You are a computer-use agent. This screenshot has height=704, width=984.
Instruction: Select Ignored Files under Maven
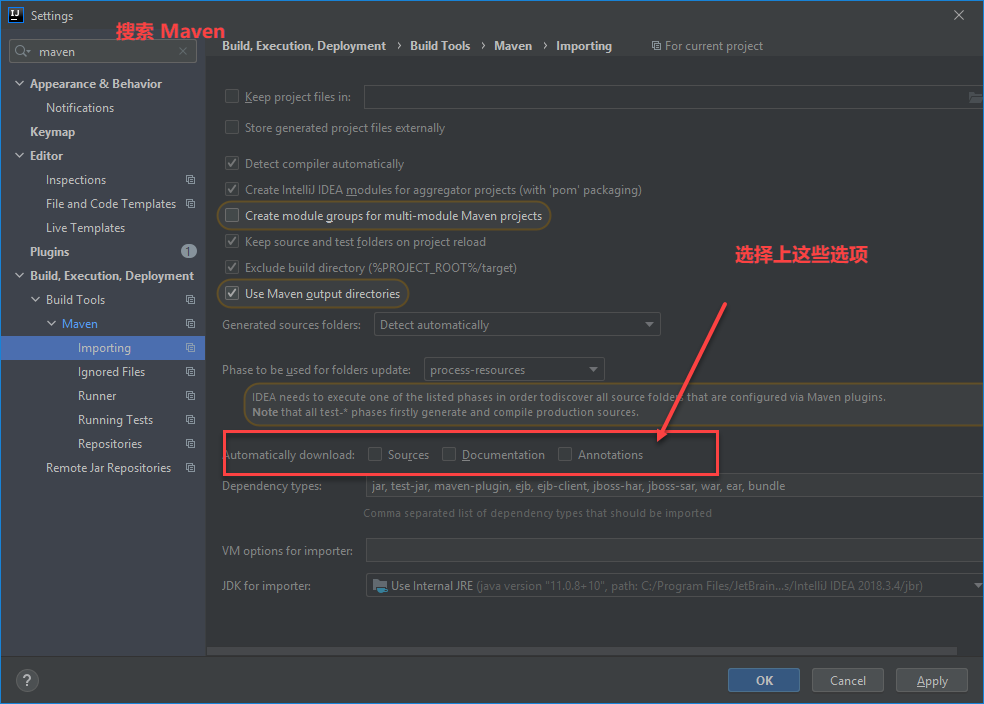[111, 371]
